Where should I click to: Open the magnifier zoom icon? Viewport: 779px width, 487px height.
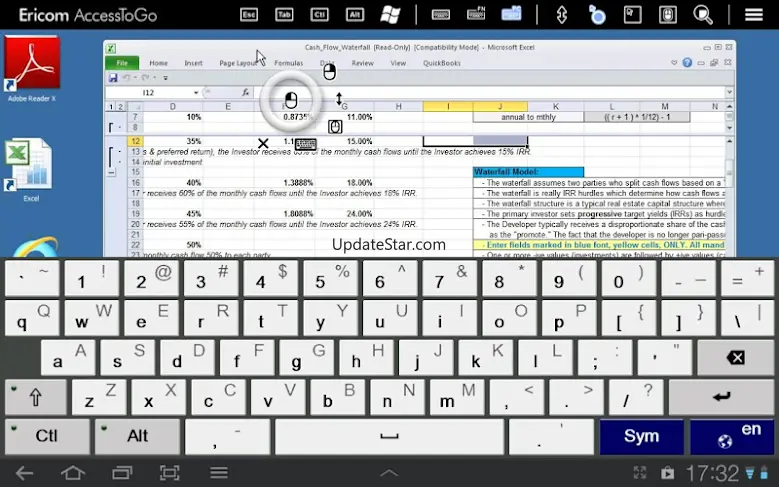703,14
